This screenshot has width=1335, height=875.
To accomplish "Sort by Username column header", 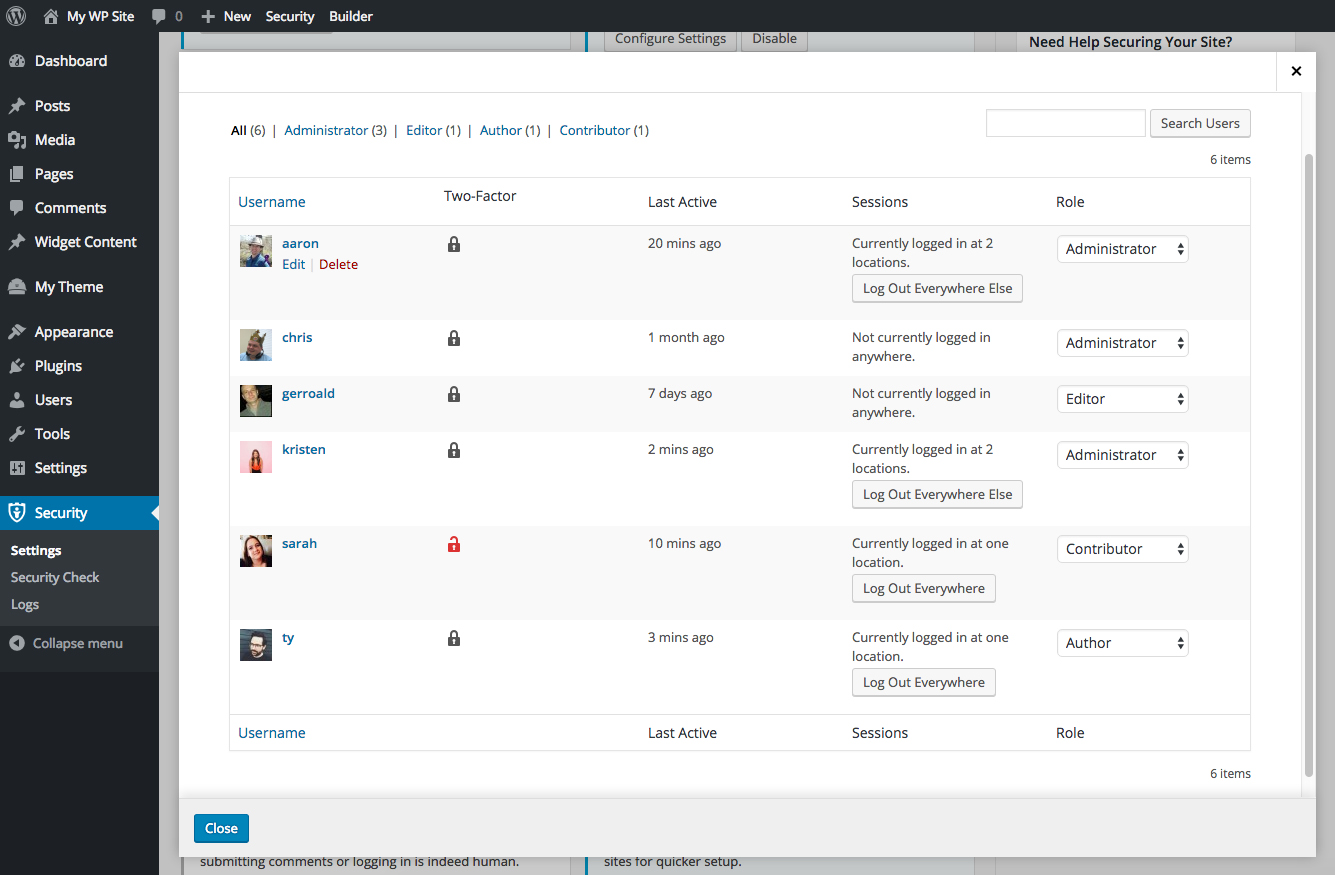I will click(x=272, y=202).
